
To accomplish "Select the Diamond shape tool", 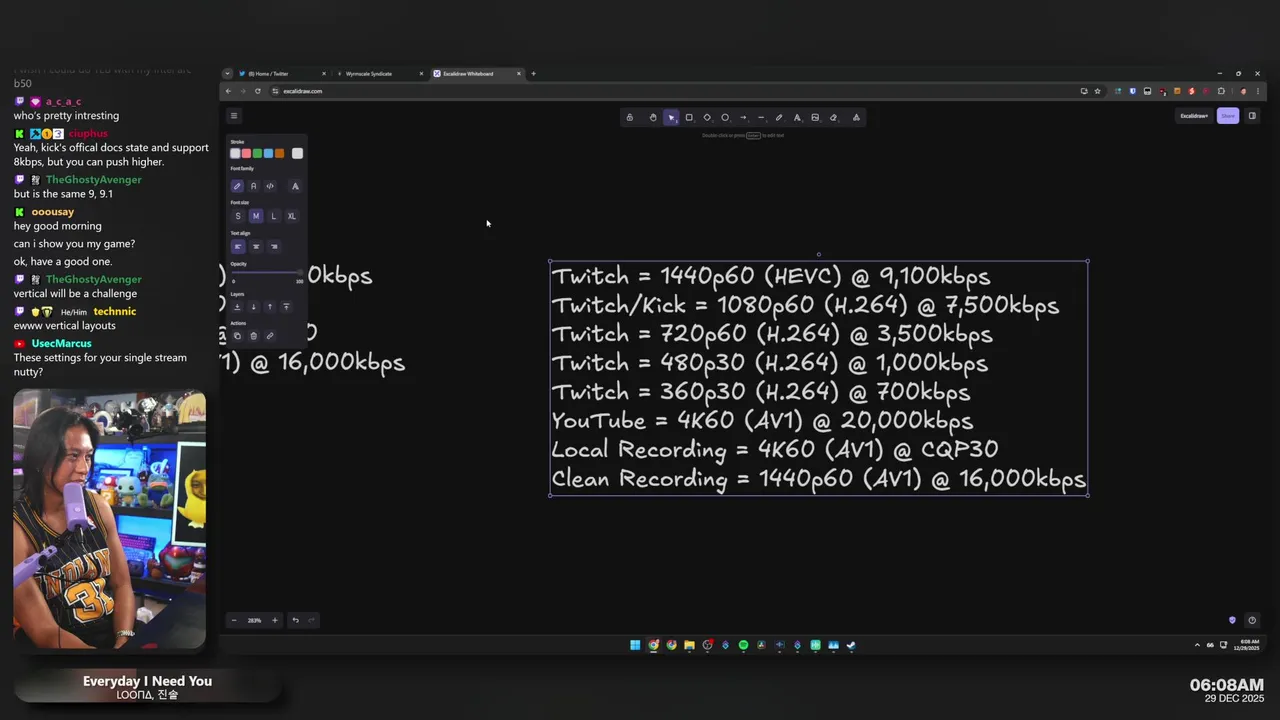I will (x=707, y=117).
